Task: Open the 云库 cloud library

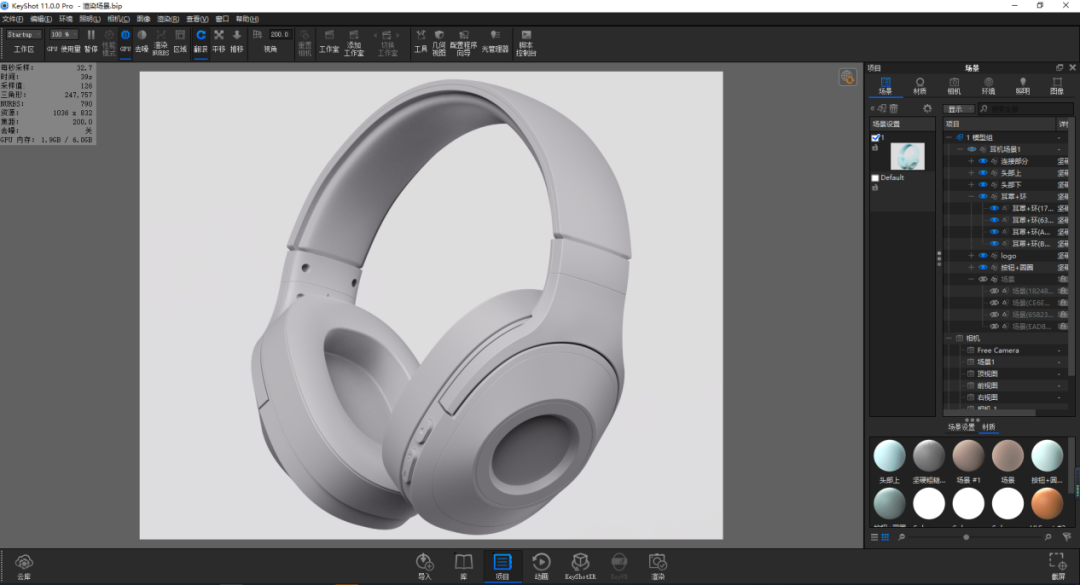Action: [24, 566]
